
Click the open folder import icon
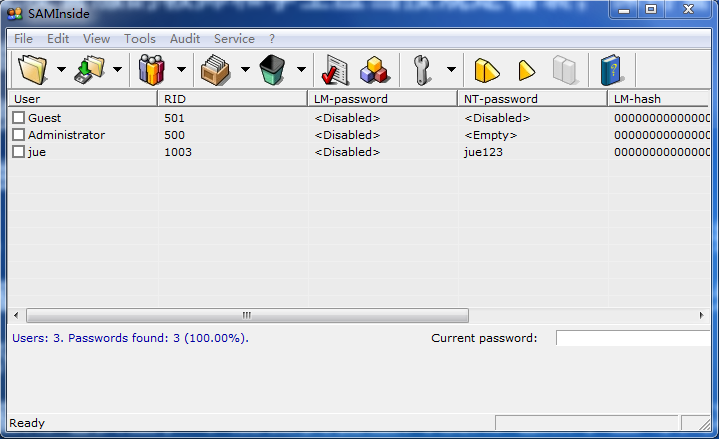(x=33, y=70)
